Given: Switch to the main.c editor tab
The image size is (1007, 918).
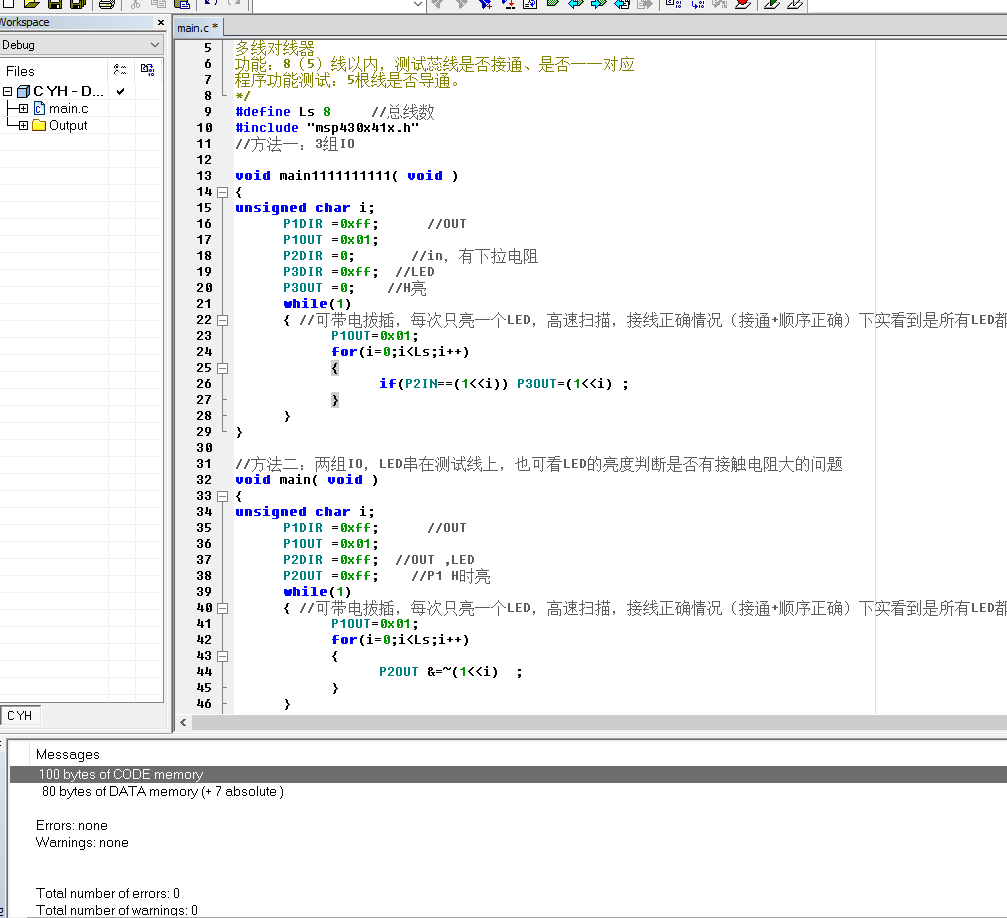Looking at the screenshot, I should point(198,28).
